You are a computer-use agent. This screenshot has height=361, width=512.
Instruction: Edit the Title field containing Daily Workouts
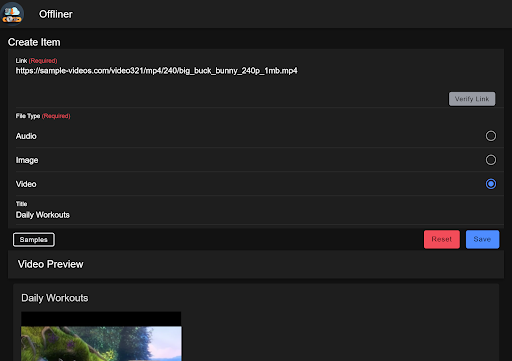tap(256, 215)
